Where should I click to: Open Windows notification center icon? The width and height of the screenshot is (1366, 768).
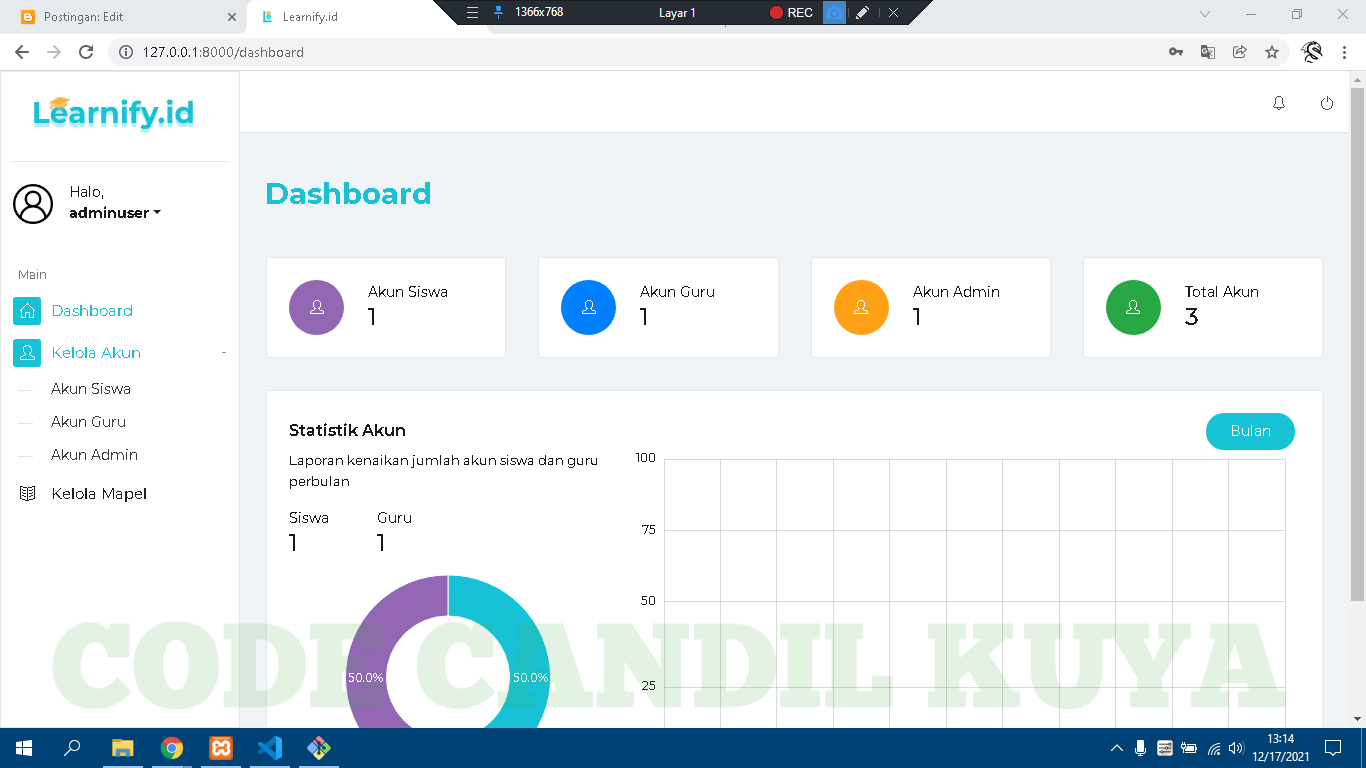click(1332, 748)
